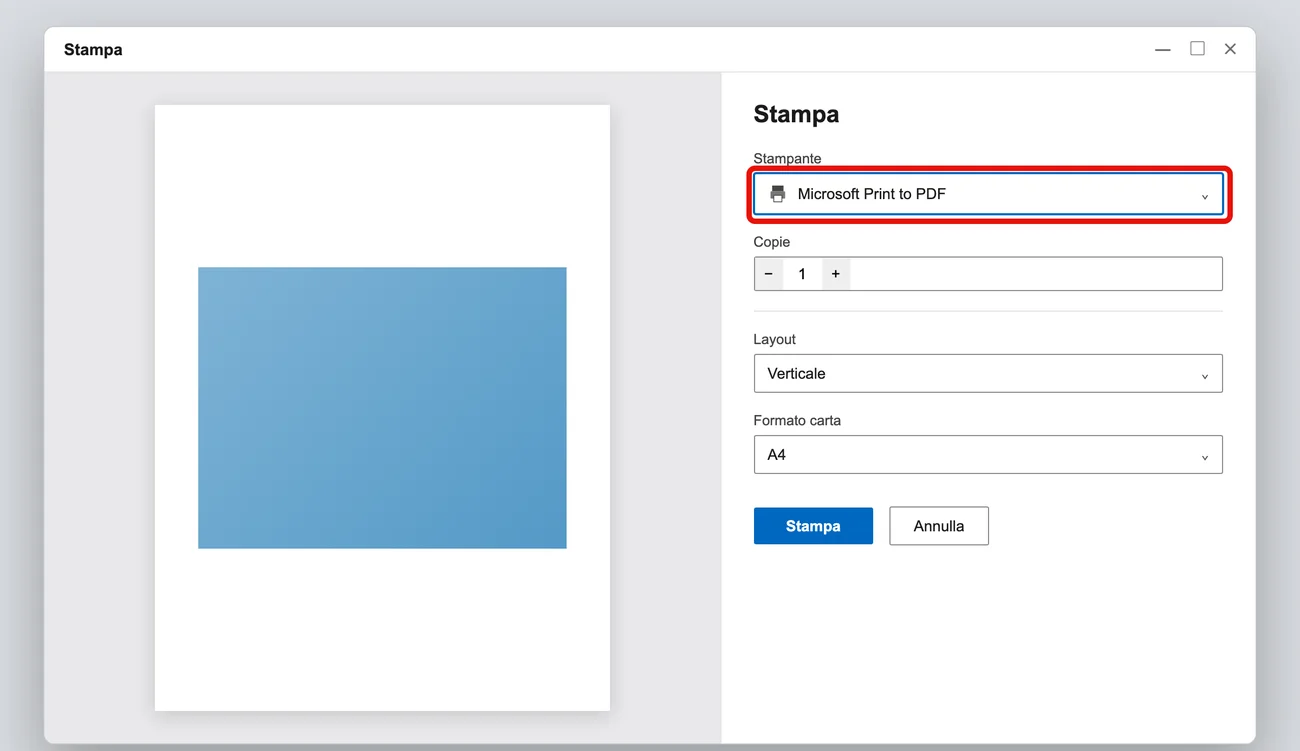Open the Formato carta dropdown showing A4
The width and height of the screenshot is (1300, 751).
(988, 455)
